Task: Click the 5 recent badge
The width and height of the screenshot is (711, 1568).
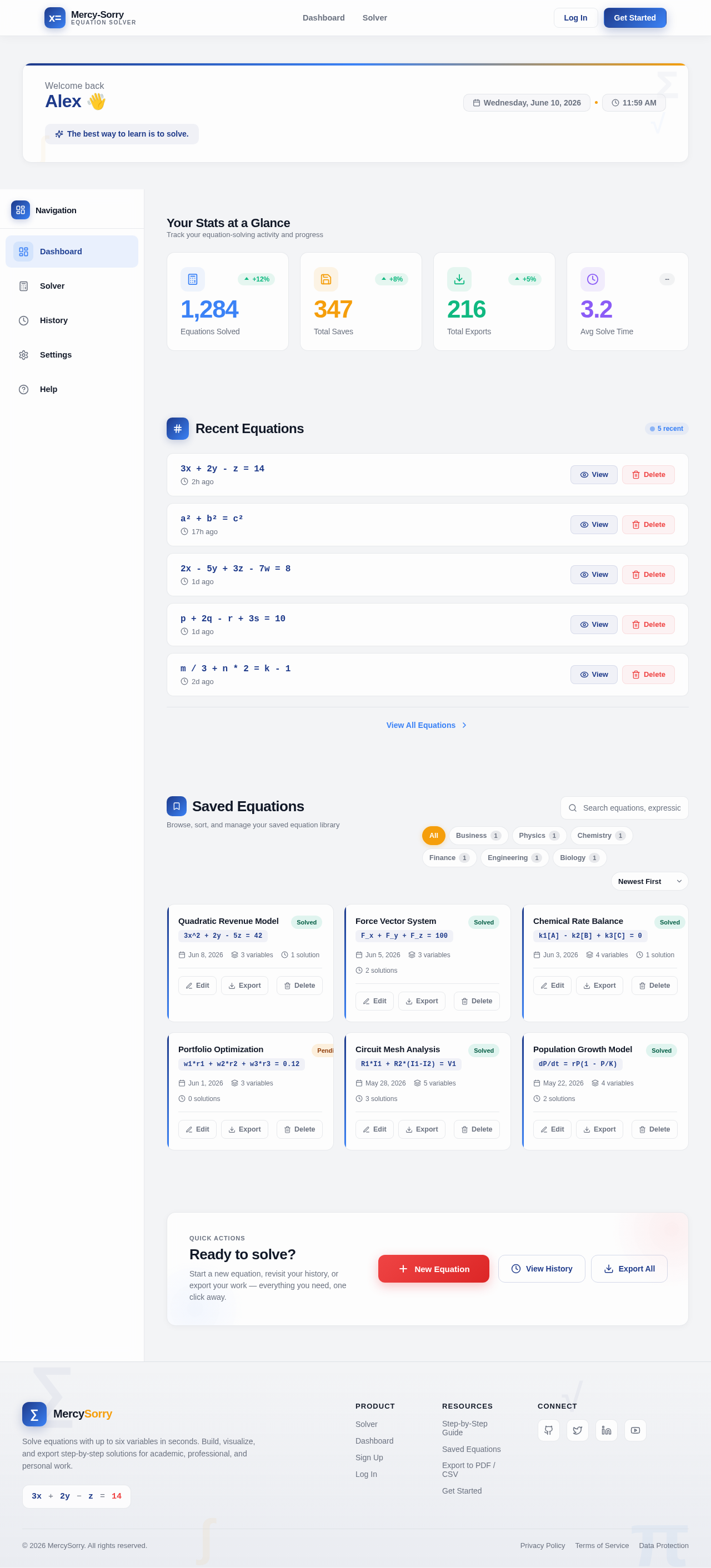Action: [x=667, y=429]
